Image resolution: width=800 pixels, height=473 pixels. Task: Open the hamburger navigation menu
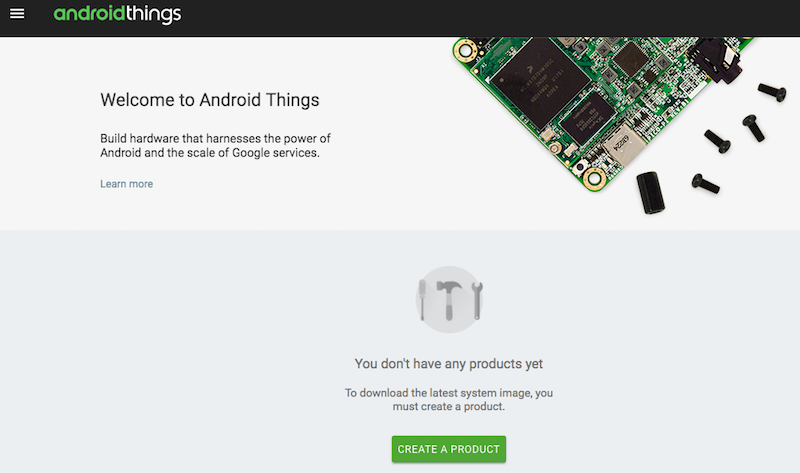(x=17, y=14)
